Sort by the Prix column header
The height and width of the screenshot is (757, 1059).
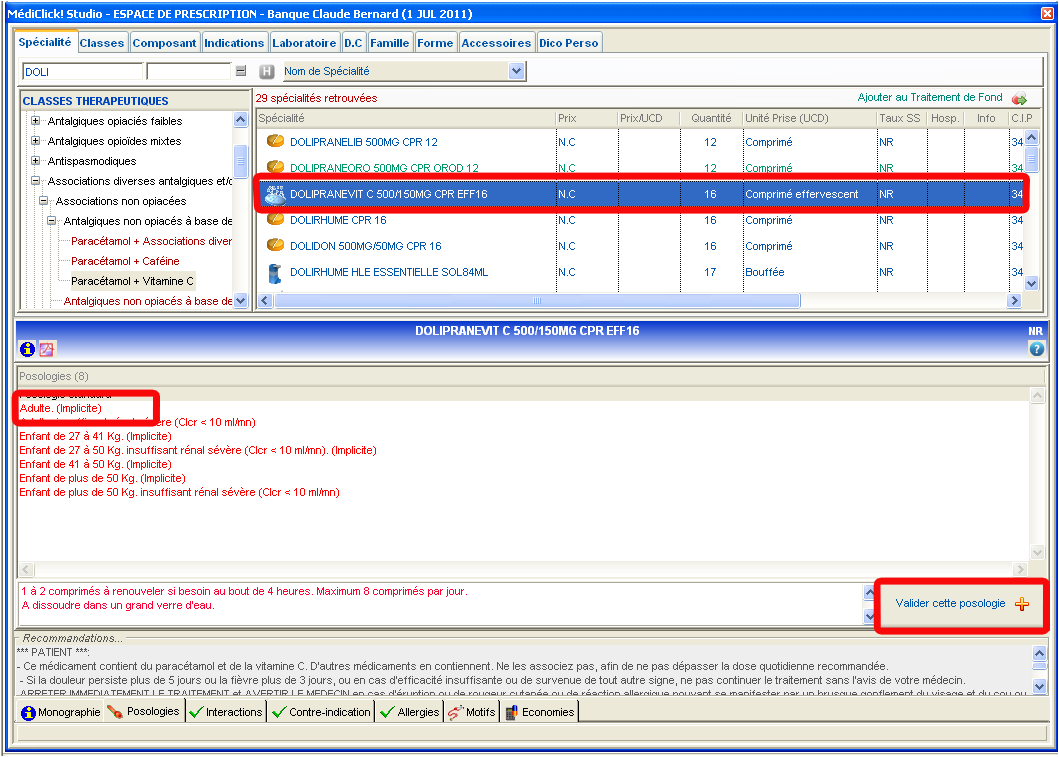coord(586,118)
